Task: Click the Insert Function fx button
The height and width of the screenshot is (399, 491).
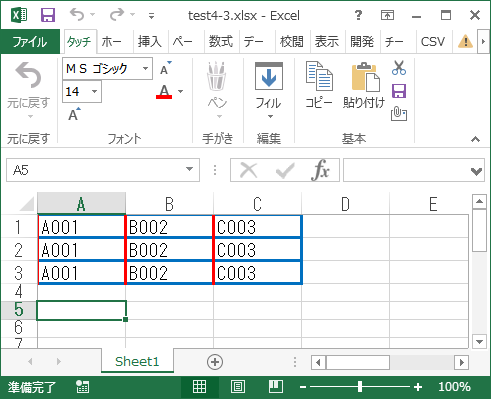Action: 320,170
